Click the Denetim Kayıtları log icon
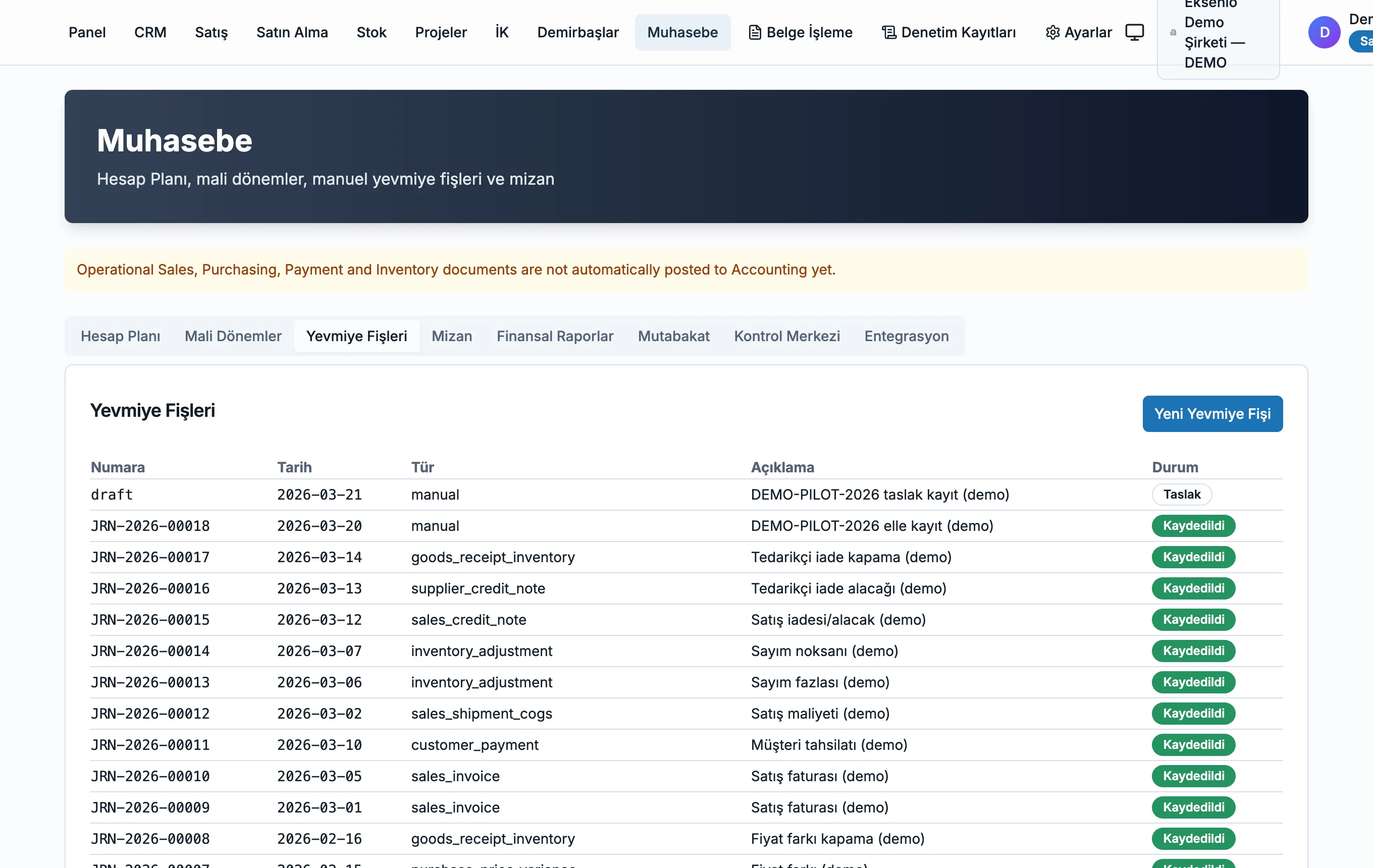 pos(888,32)
